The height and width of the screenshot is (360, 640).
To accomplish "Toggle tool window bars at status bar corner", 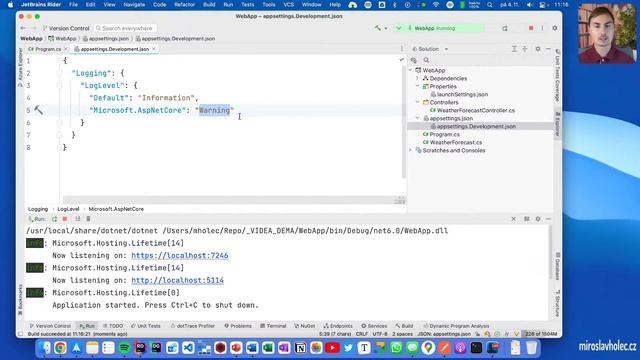I will coord(20,334).
